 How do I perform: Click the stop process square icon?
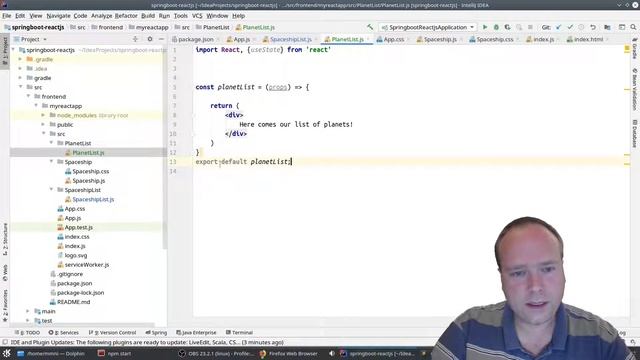(530, 27)
